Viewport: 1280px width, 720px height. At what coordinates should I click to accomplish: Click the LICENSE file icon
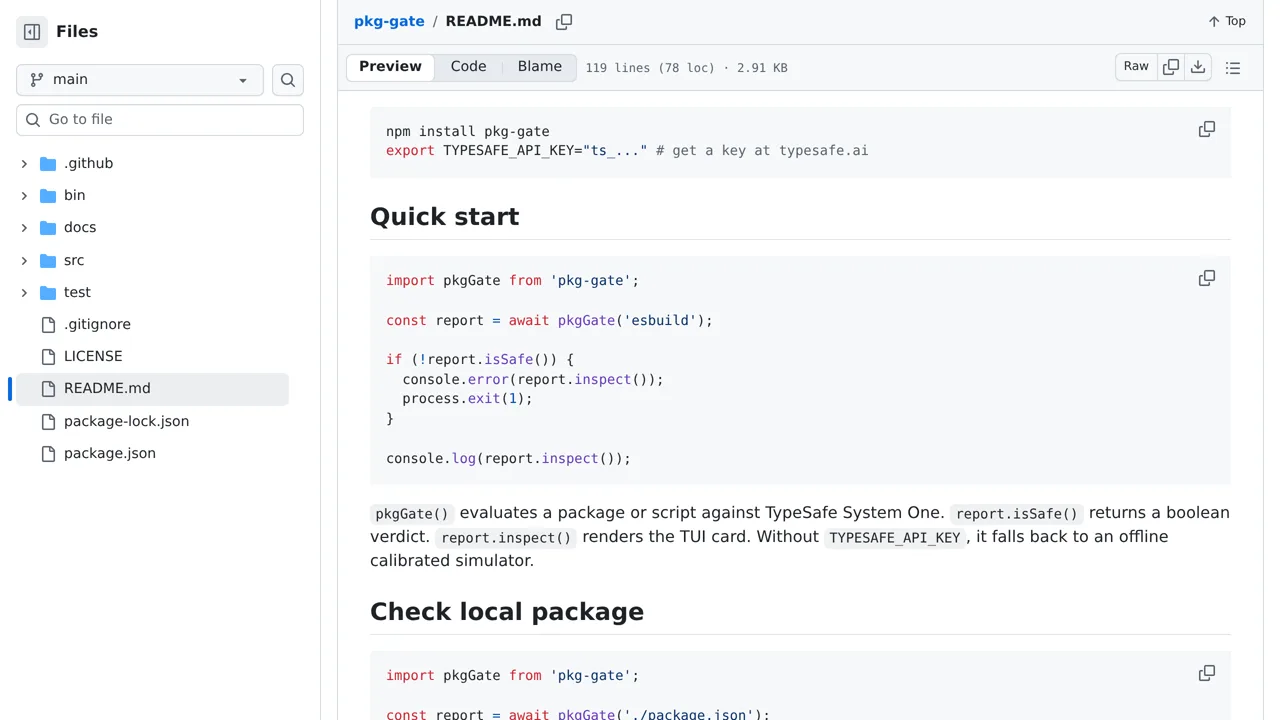(48, 357)
